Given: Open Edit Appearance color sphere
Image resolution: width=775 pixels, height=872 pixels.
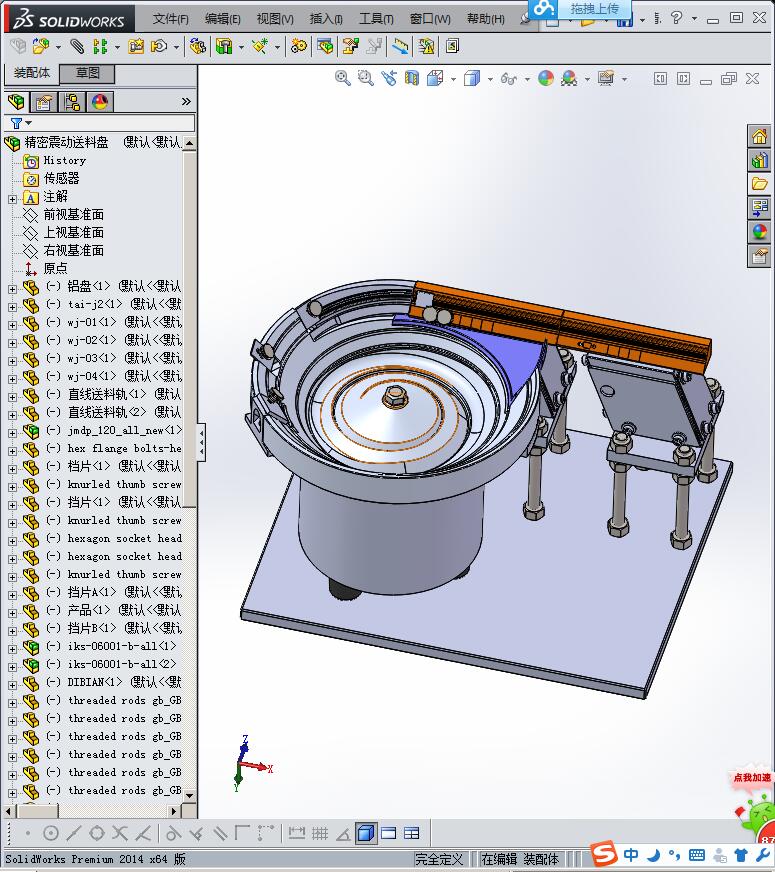Looking at the screenshot, I should coord(546,78).
